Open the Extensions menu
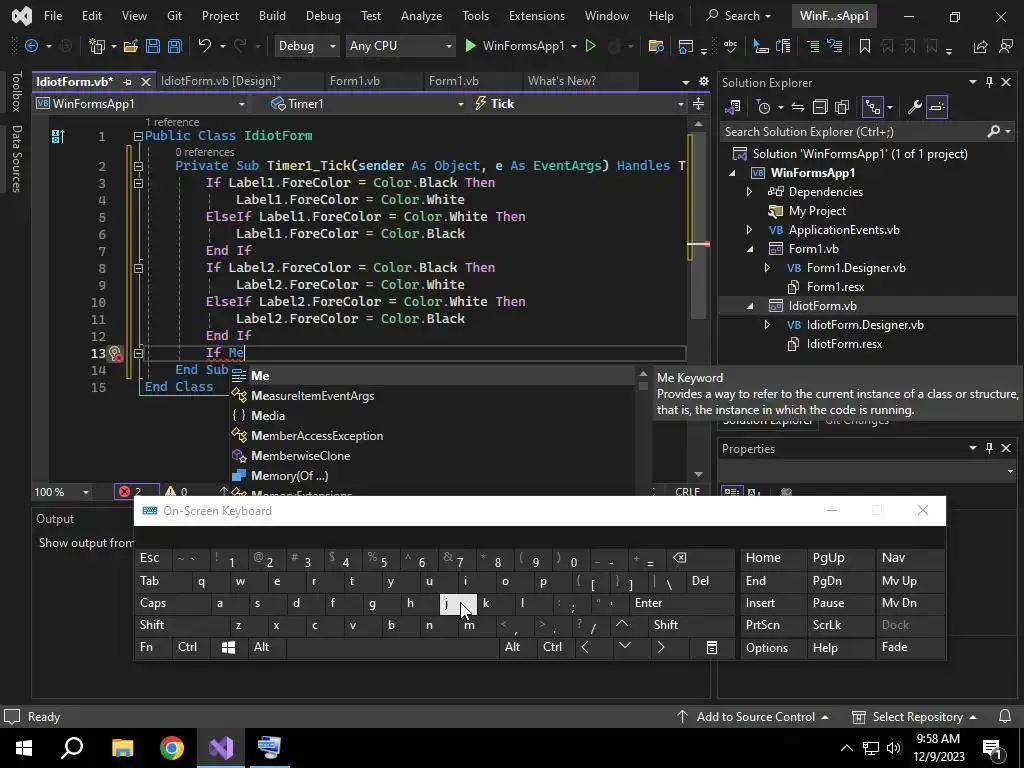The width and height of the screenshot is (1024, 768). [537, 16]
